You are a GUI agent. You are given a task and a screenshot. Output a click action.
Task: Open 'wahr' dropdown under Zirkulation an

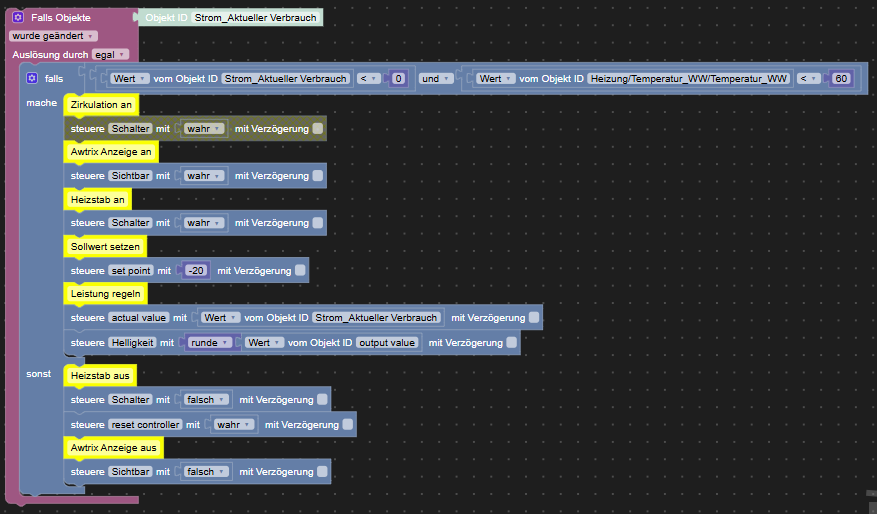(x=204, y=129)
